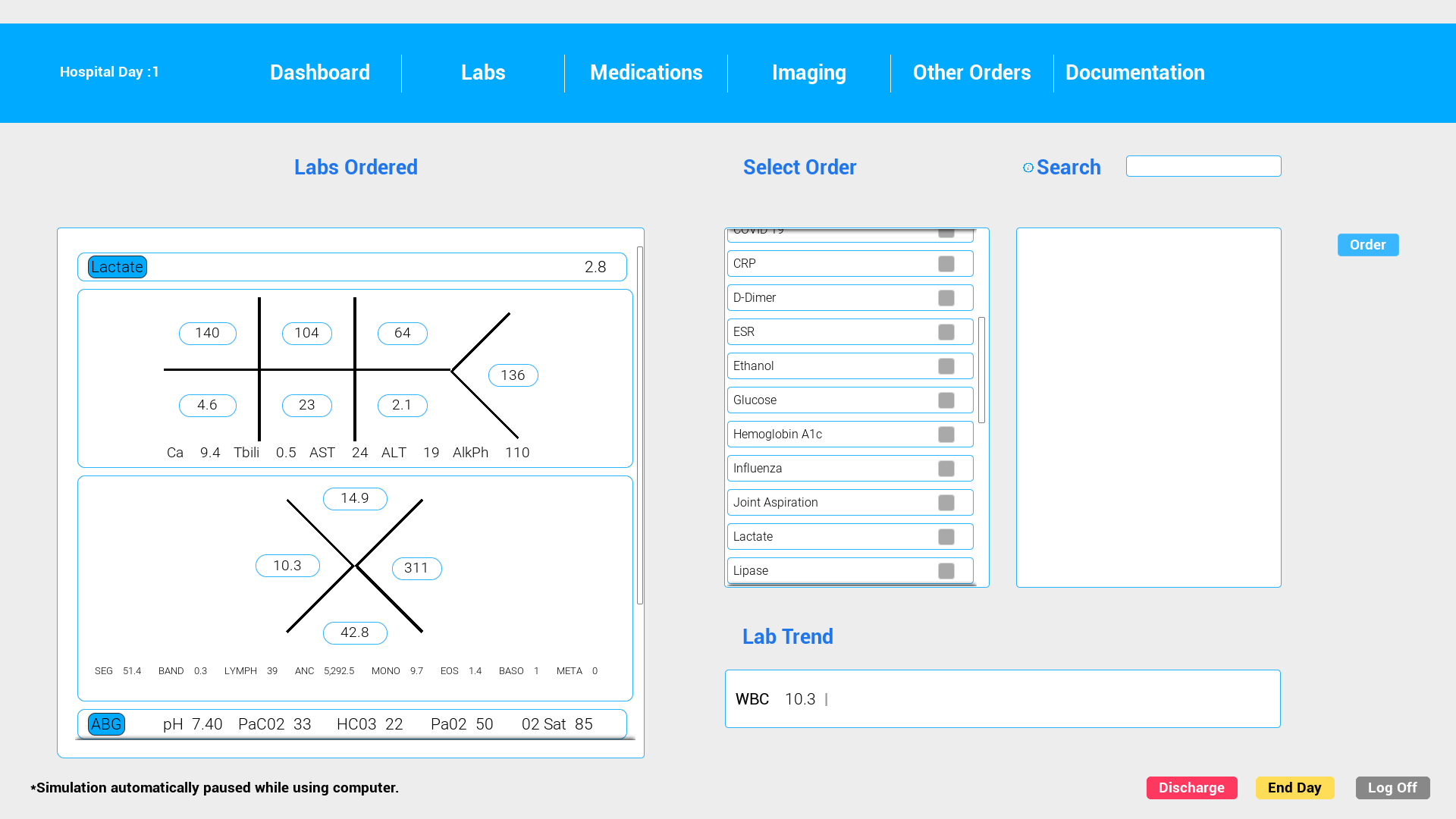Click the WBC 10.3 bubble

pyautogui.click(x=287, y=566)
